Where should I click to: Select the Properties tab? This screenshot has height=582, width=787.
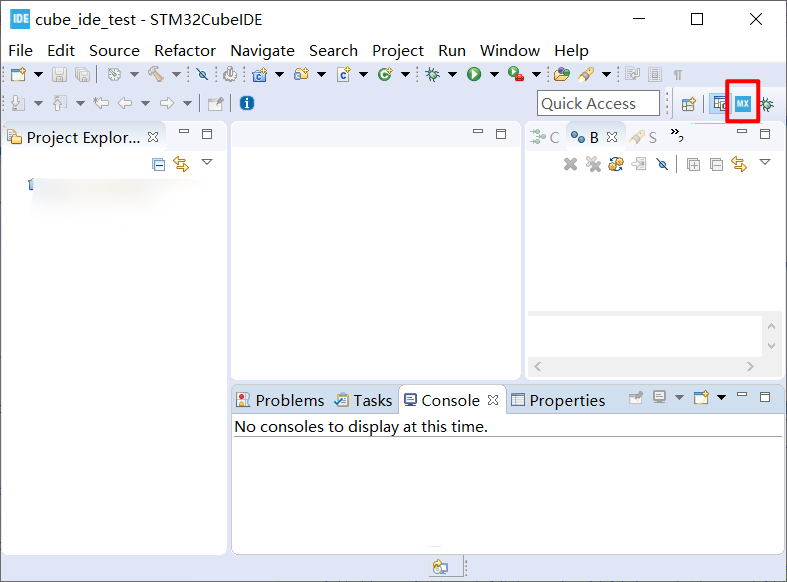558,400
